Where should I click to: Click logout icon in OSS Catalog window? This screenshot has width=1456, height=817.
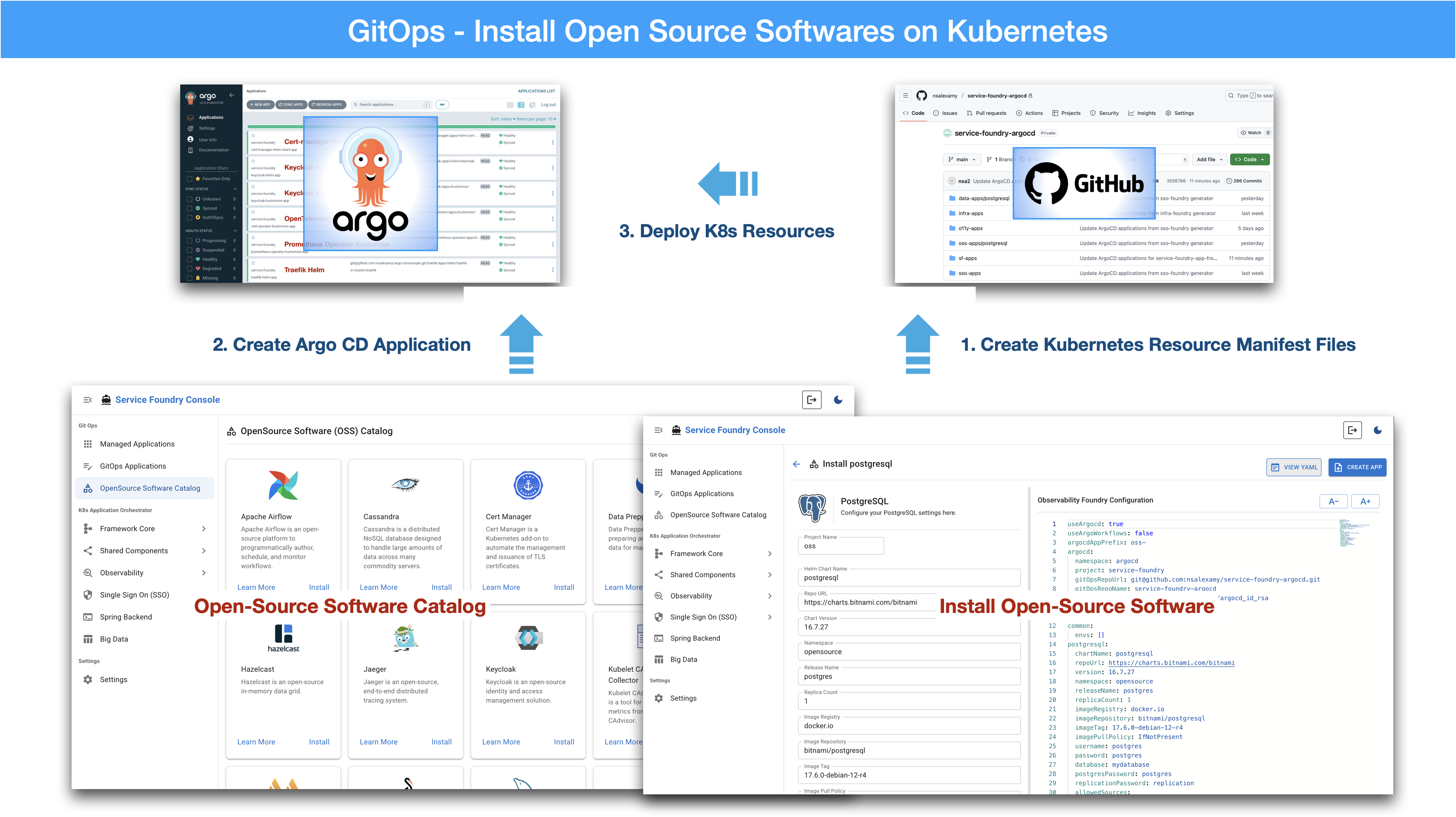pyautogui.click(x=812, y=400)
